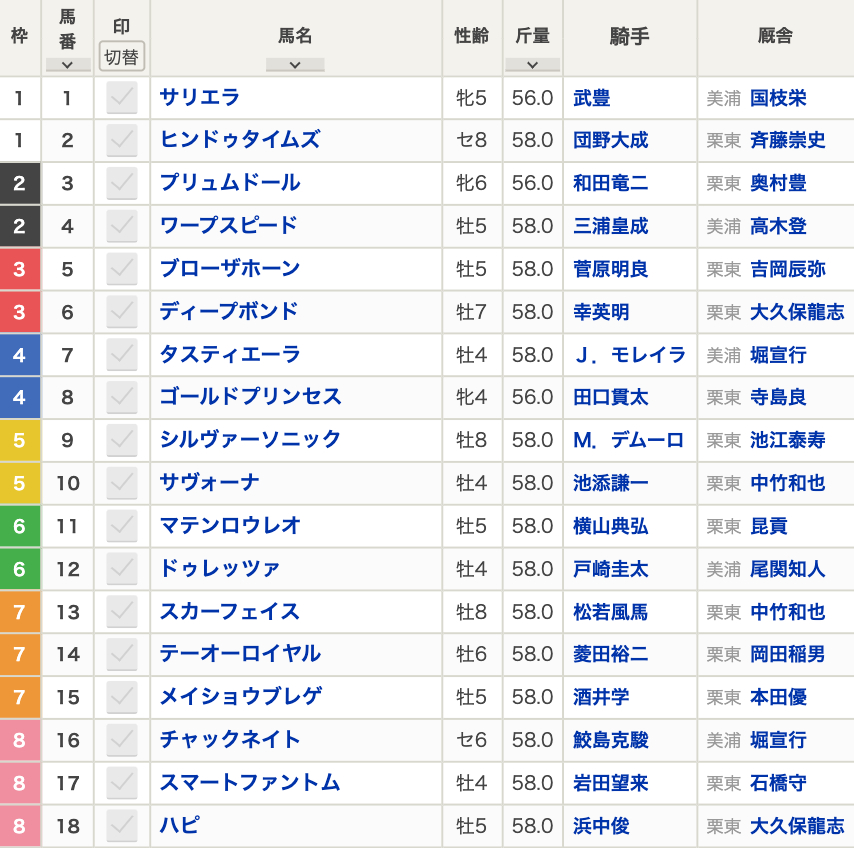Open jockey profile 菱田裕二
Screen dimensions: 854x848
coord(611,654)
